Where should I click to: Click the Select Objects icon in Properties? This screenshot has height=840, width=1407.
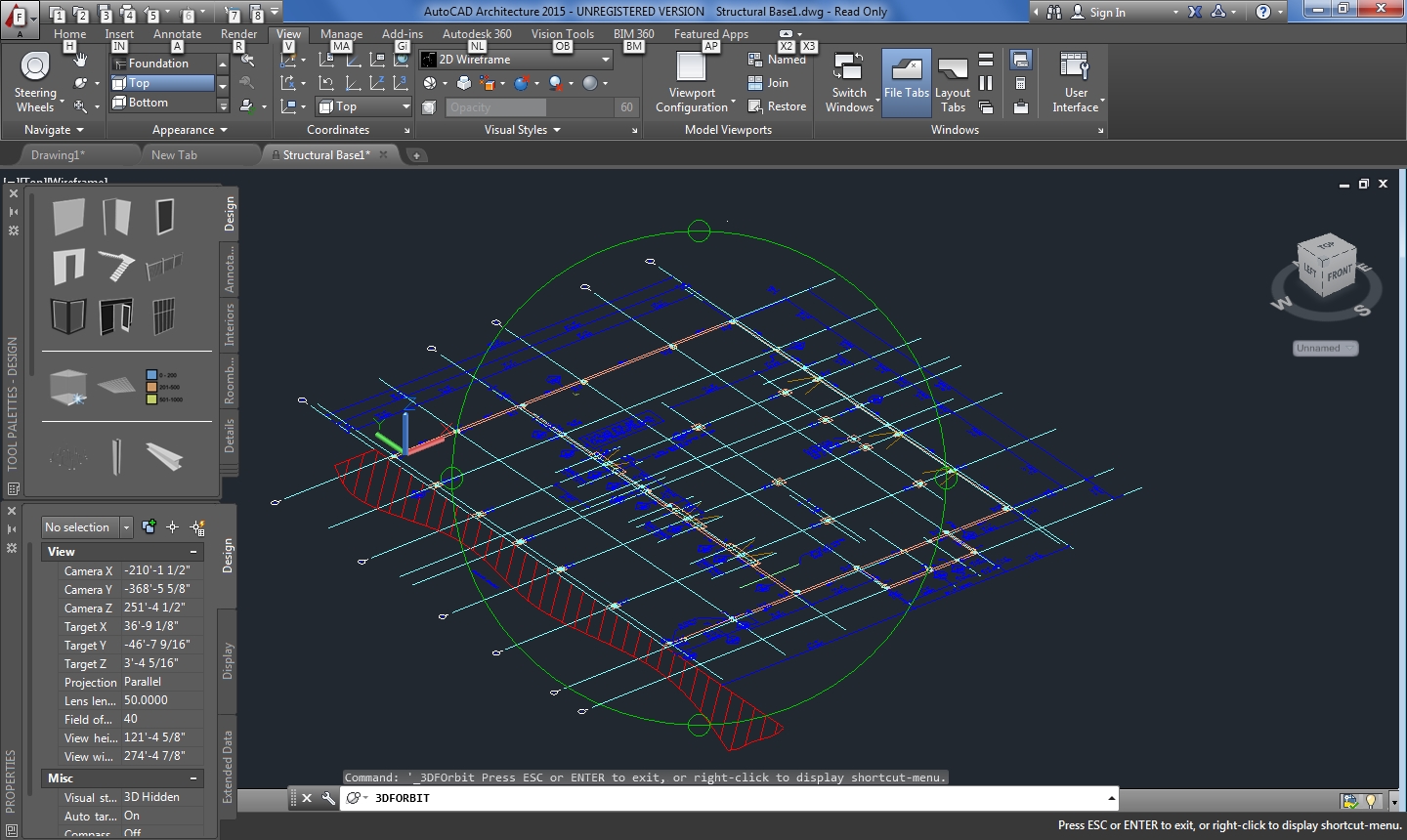click(173, 527)
